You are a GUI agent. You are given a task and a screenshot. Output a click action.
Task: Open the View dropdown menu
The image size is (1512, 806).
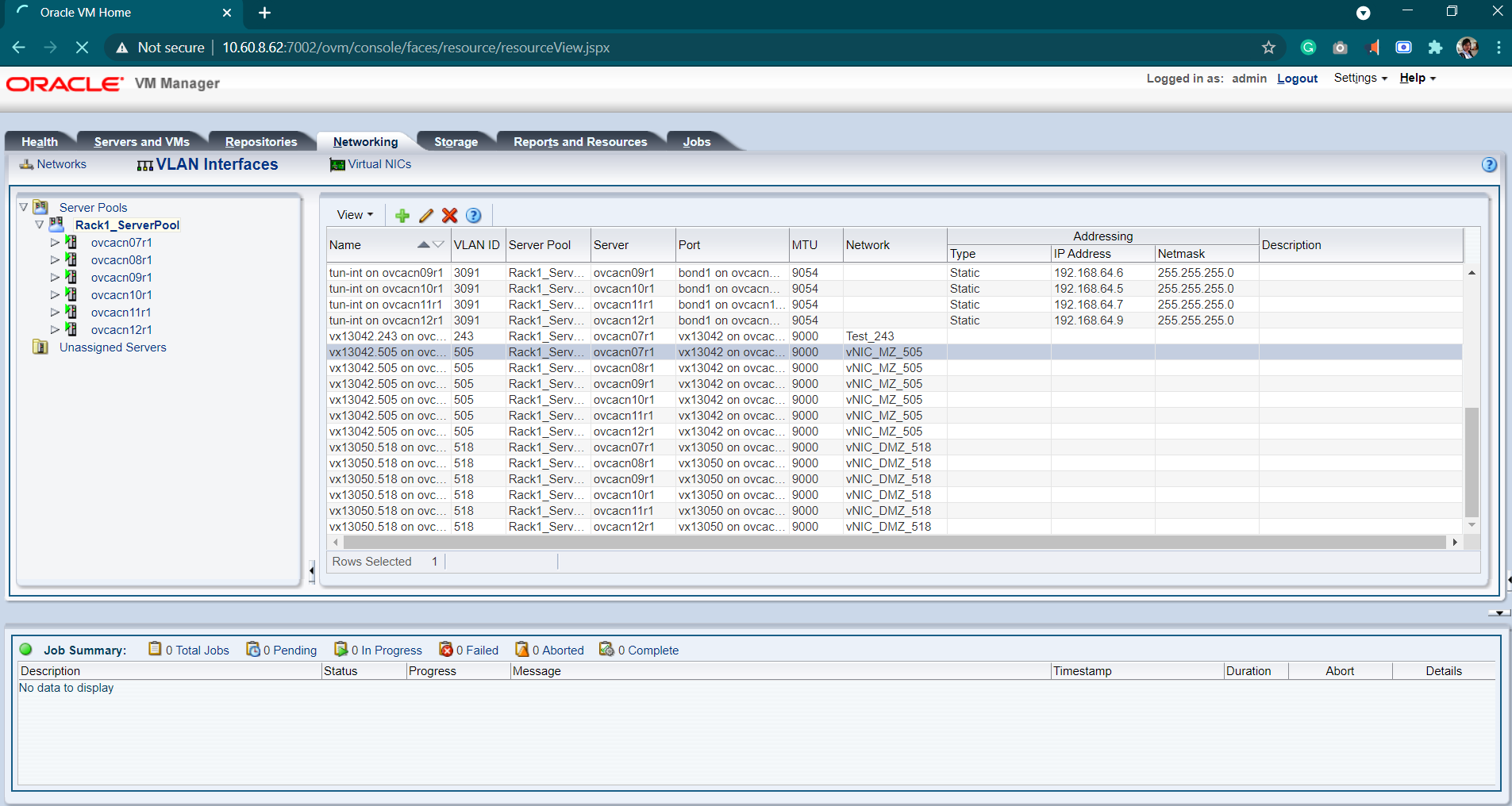coord(355,215)
